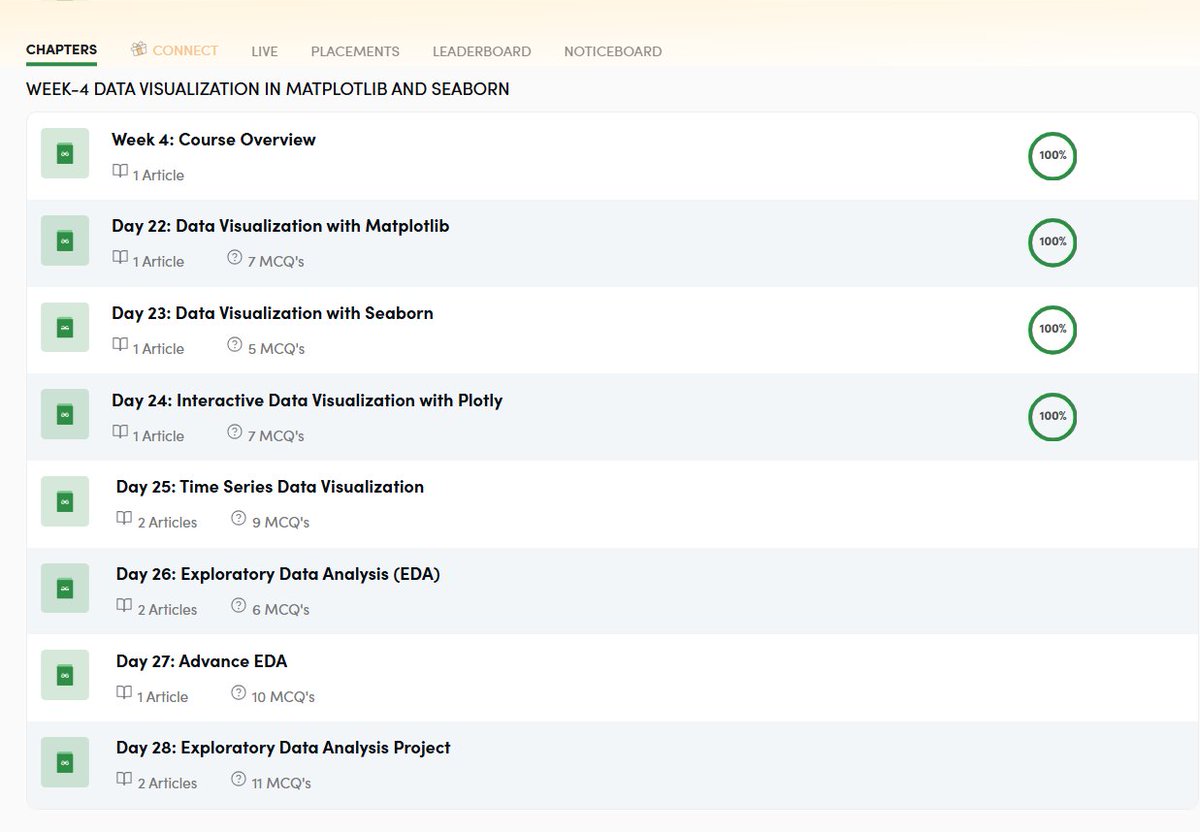This screenshot has height=832, width=1200.
Task: Open the Day 22 Matplotlib chapter book icon
Action: pyautogui.click(x=65, y=241)
